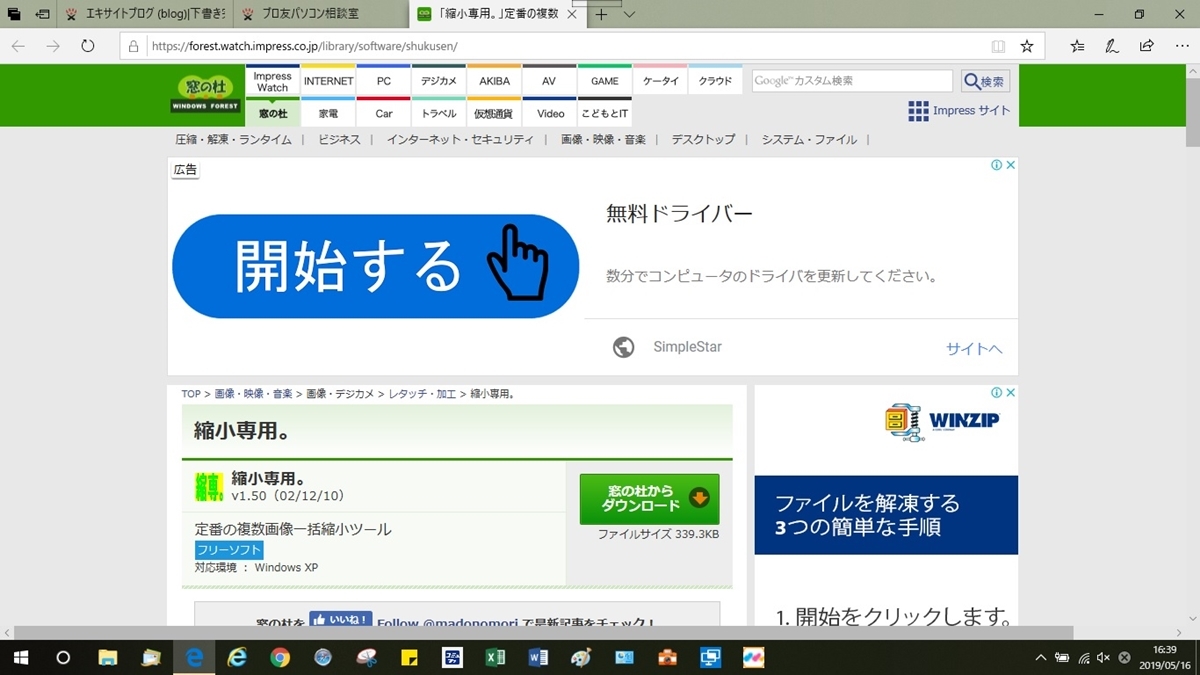Screen dimensions: 1200x675
Task: Click the 縮小専用 application icon
Action: click(x=209, y=486)
